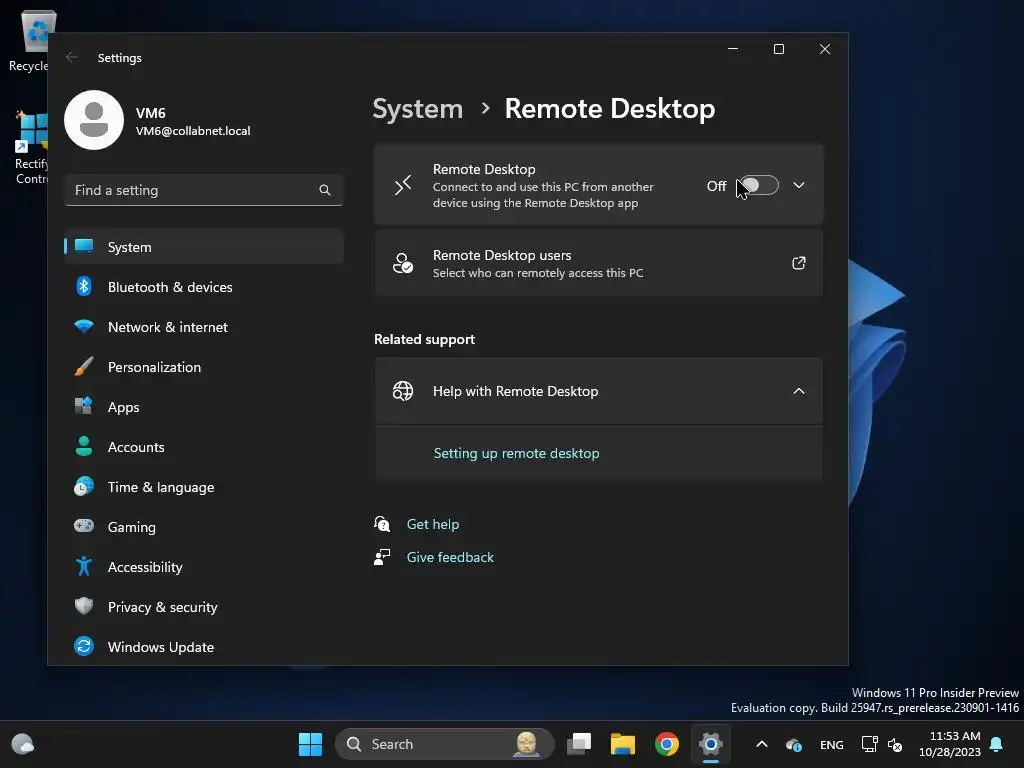The height and width of the screenshot is (768, 1024).
Task: Click the Apps icon in sidebar
Action: (x=84, y=406)
